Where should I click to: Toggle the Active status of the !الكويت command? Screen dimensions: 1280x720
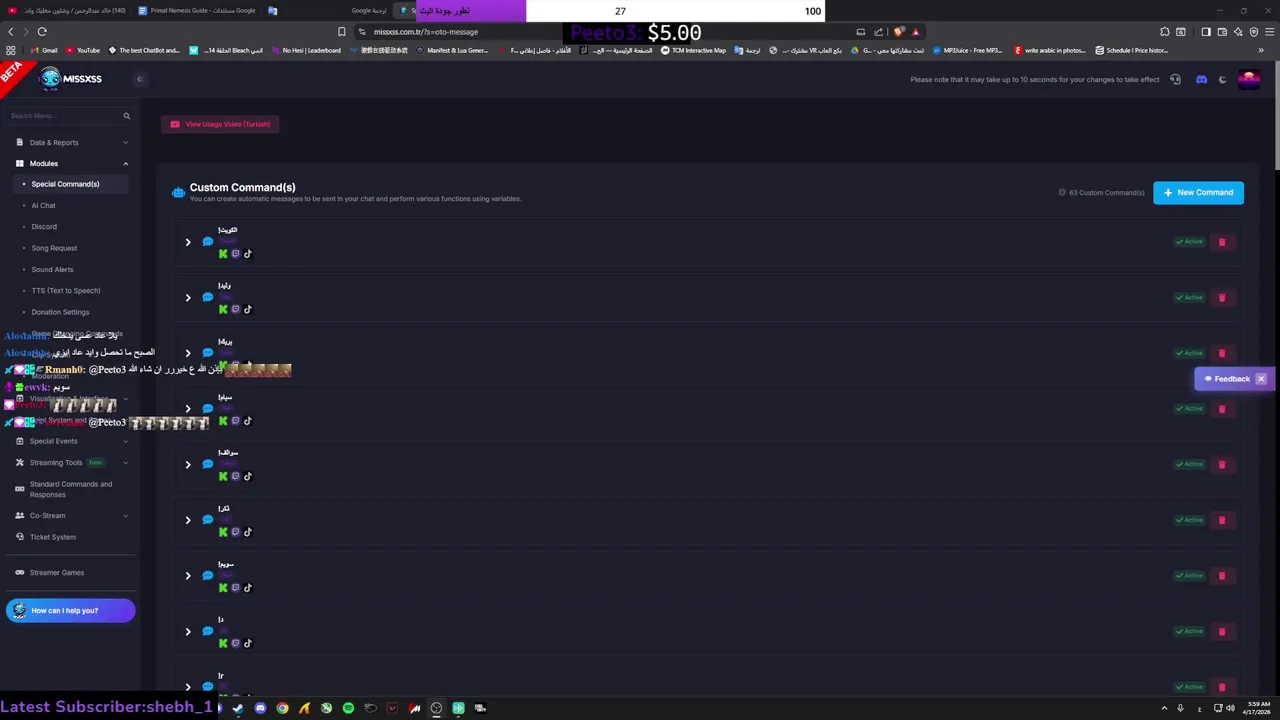pyautogui.click(x=1189, y=242)
